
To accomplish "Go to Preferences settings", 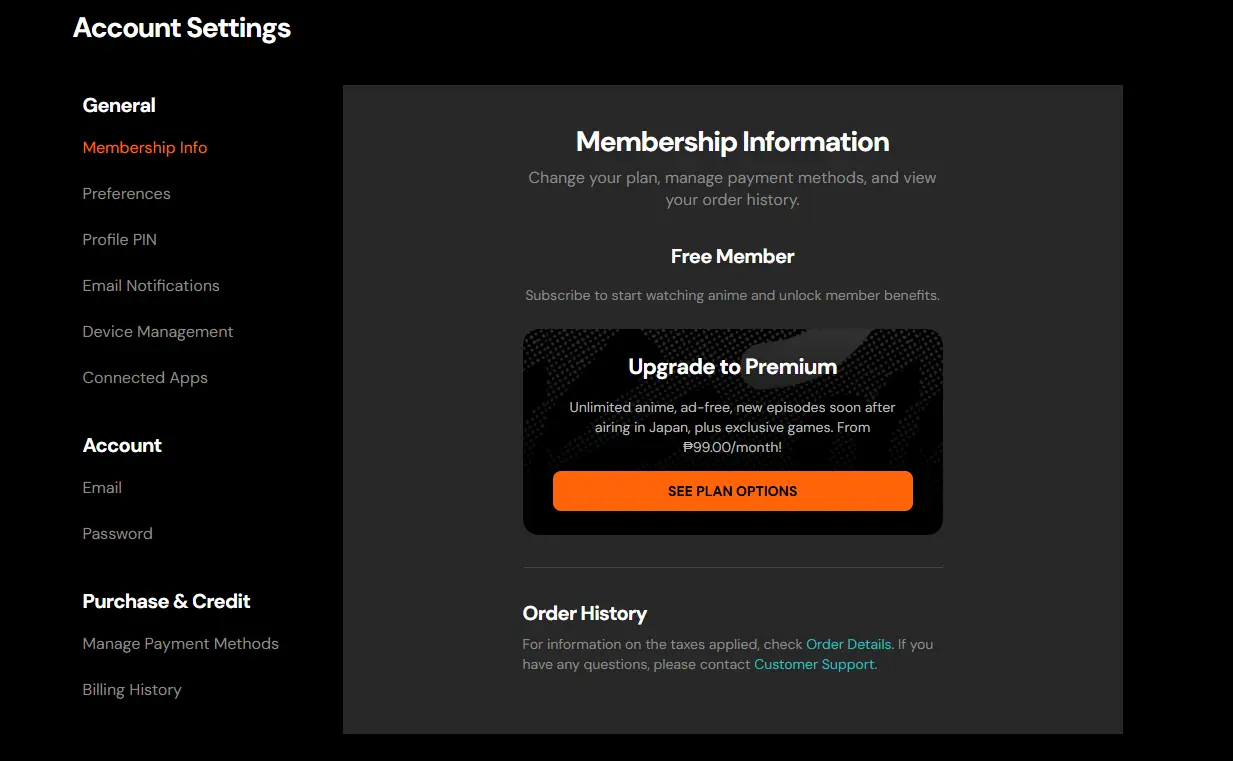I will (x=126, y=193).
